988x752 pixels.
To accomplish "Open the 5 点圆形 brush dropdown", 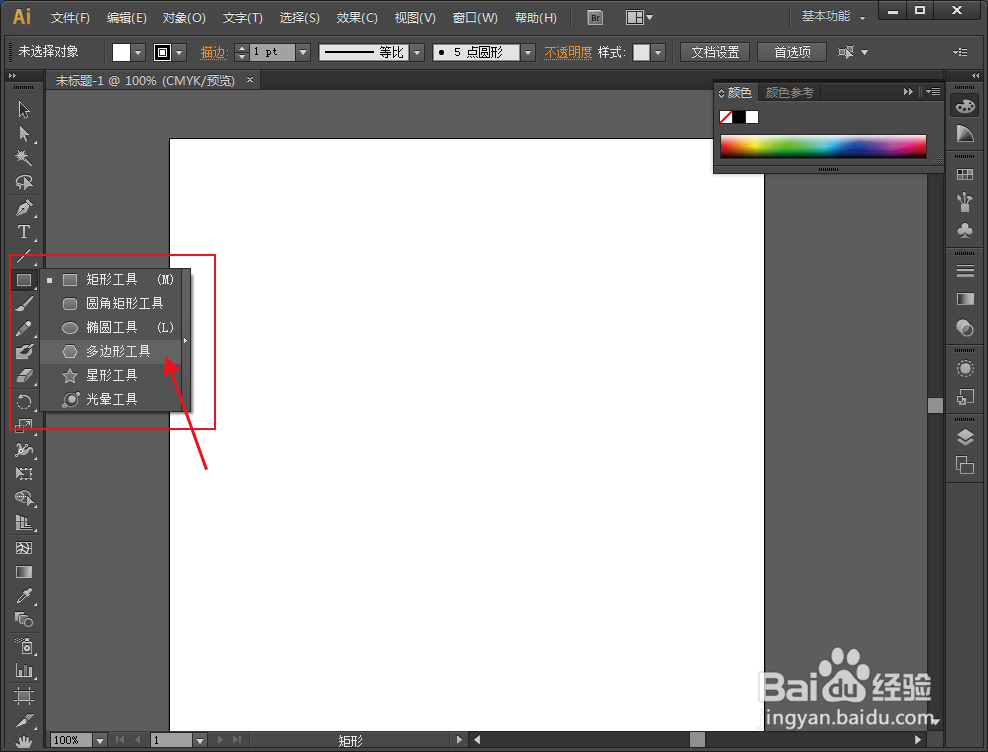I will [x=529, y=52].
